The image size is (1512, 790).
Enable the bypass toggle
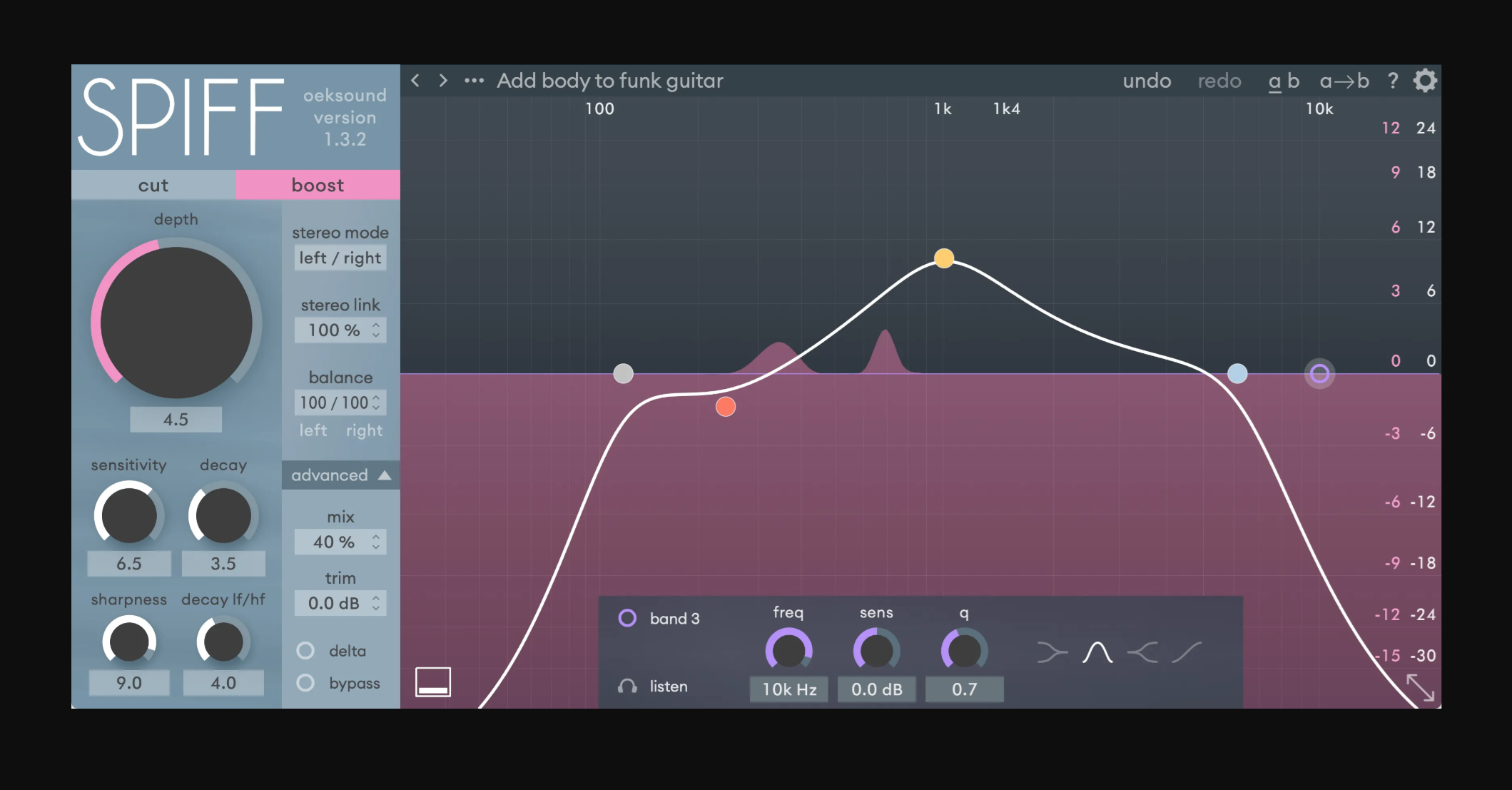[x=305, y=683]
